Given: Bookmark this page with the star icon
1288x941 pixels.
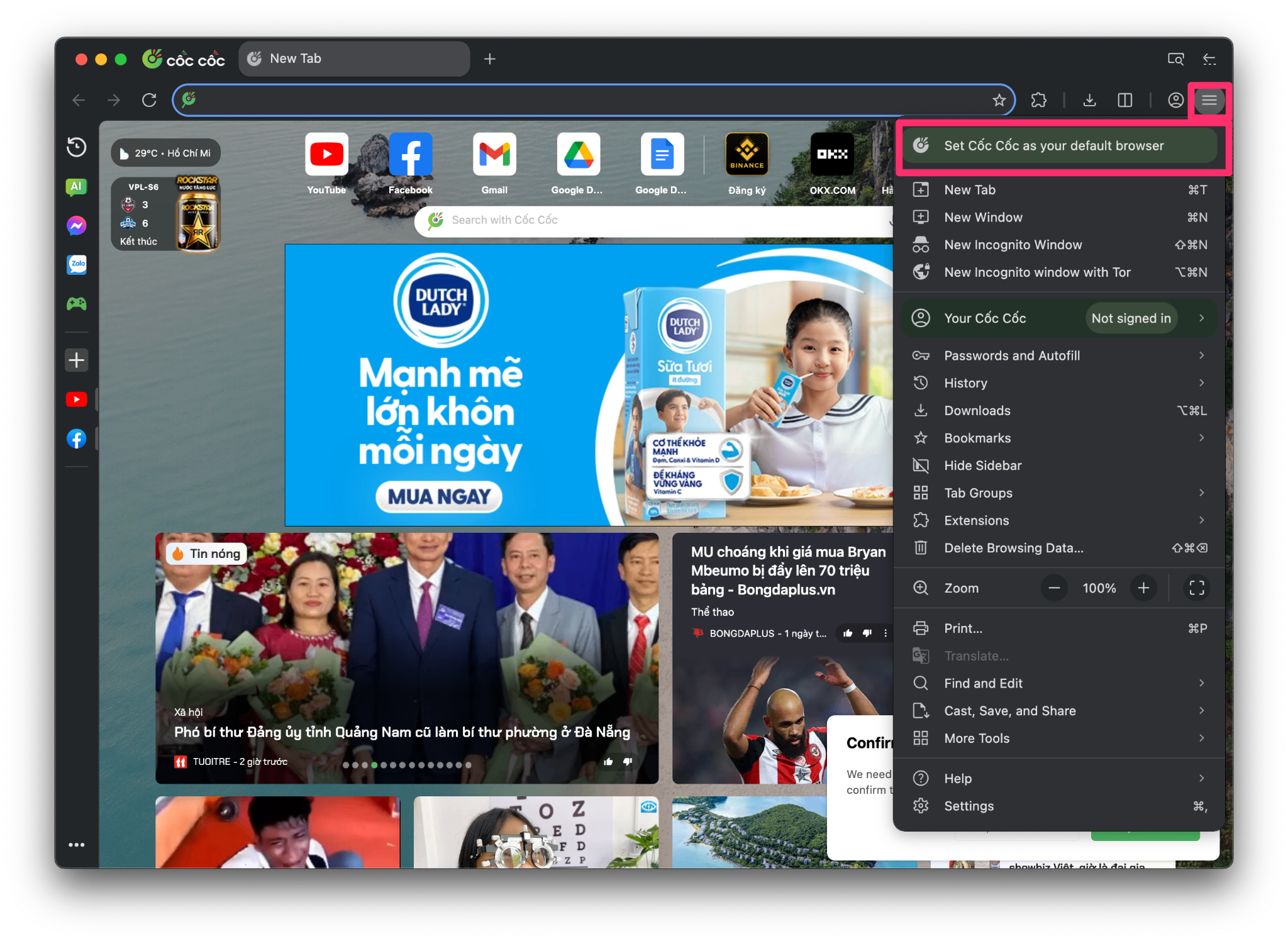Looking at the screenshot, I should 999,100.
